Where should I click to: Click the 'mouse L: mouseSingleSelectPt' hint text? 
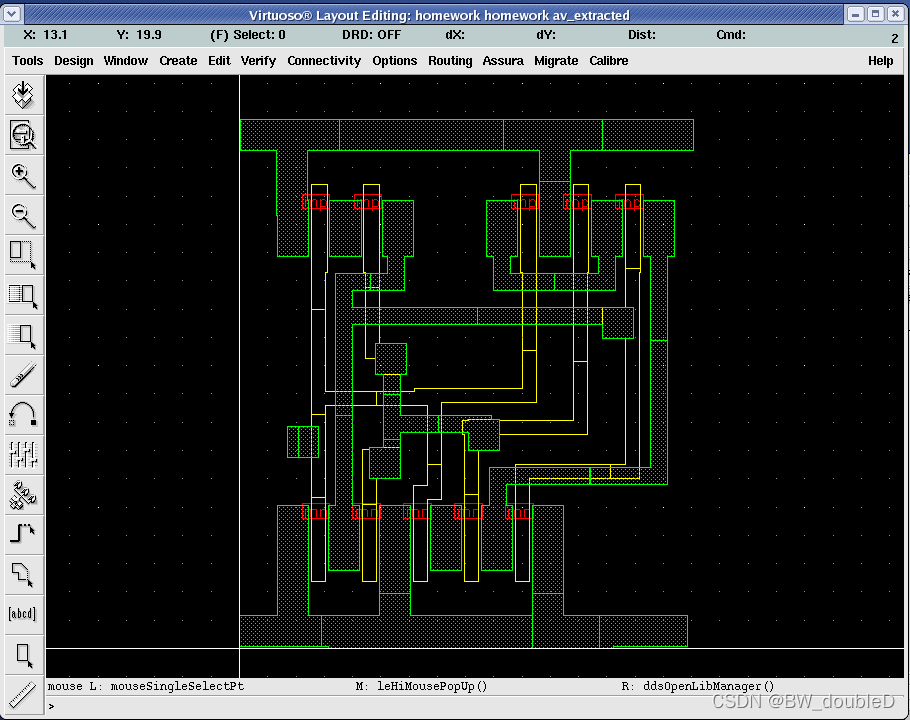point(146,686)
